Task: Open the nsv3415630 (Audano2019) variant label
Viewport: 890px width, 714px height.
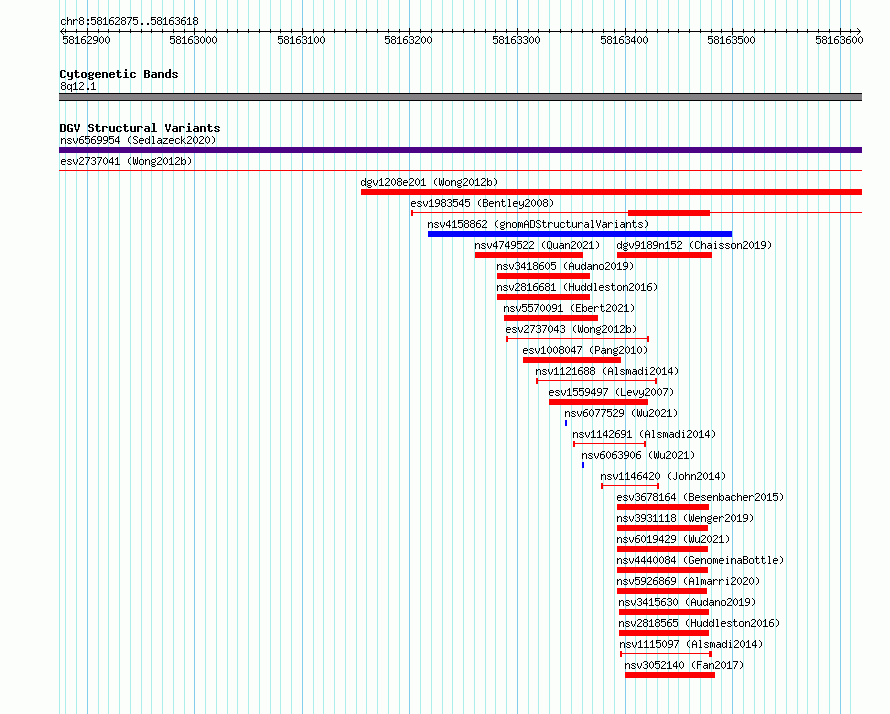Action: (x=687, y=602)
